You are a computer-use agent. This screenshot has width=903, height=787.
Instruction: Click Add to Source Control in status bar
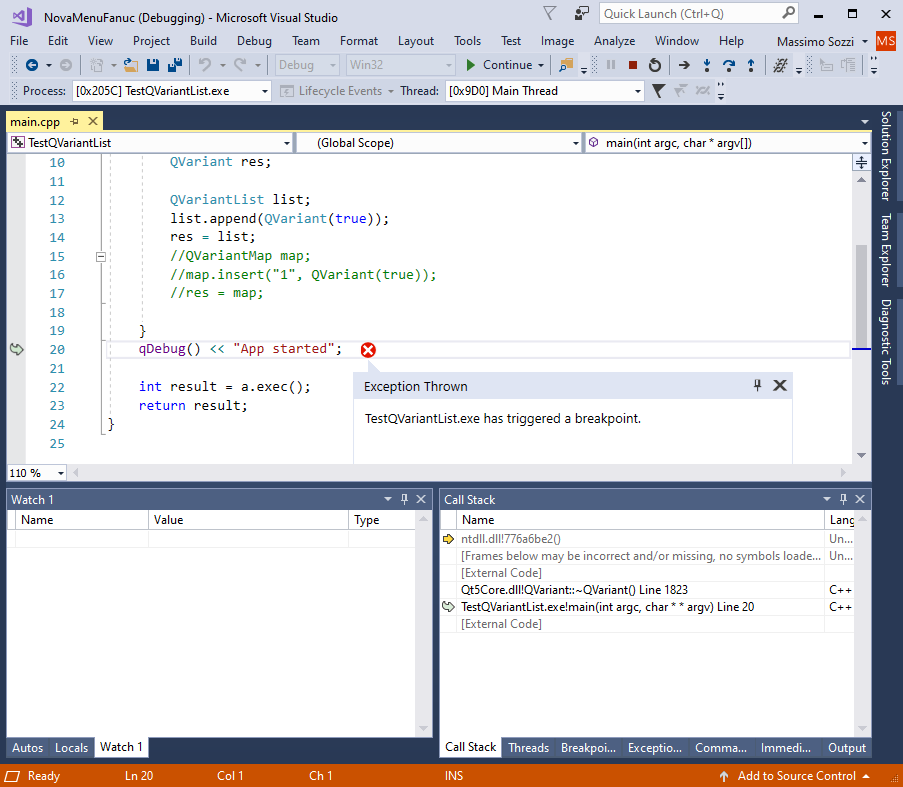coord(795,775)
